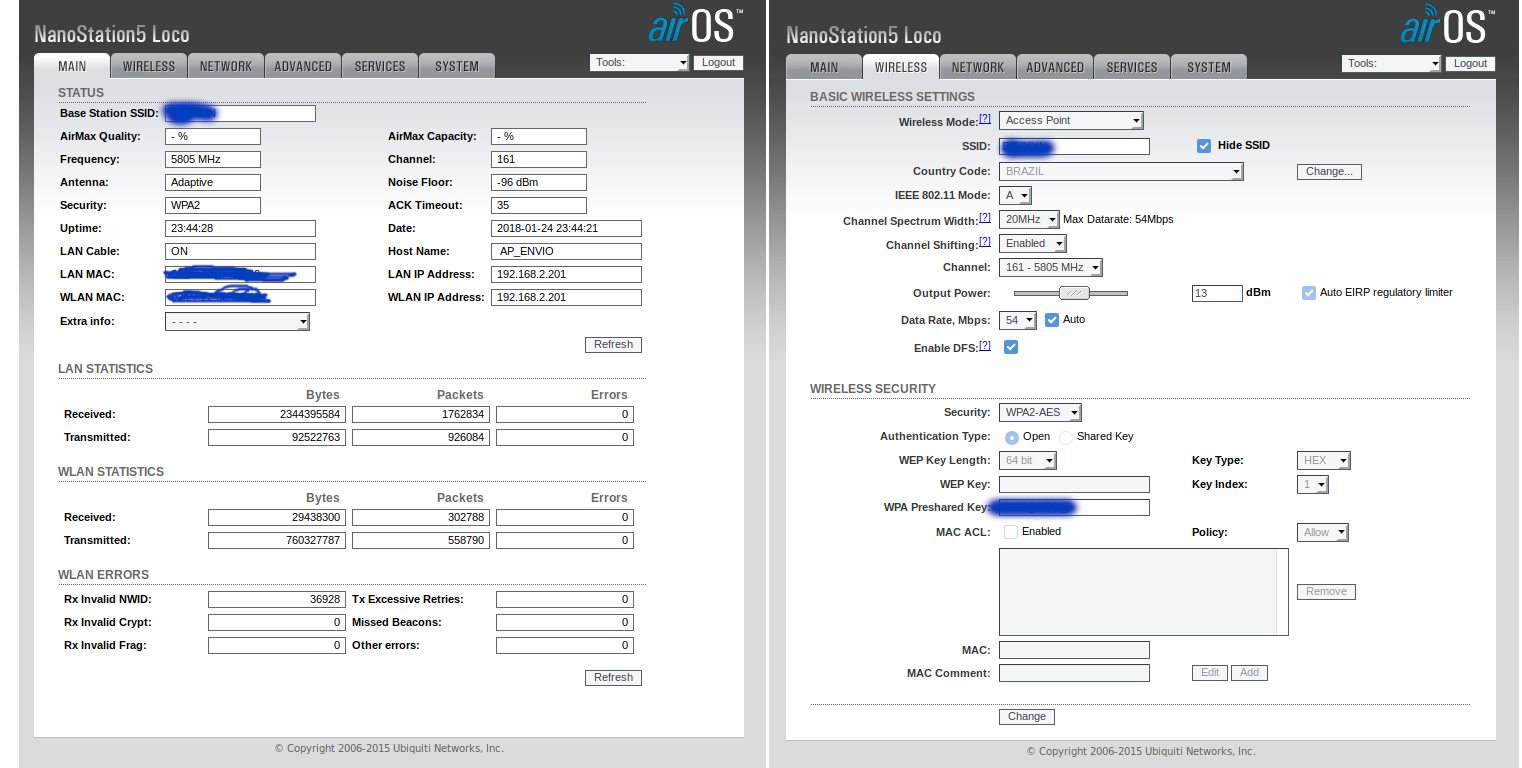Open the Network tab on the wireless settings page
Image resolution: width=1522 pixels, height=768 pixels.
pos(978,67)
